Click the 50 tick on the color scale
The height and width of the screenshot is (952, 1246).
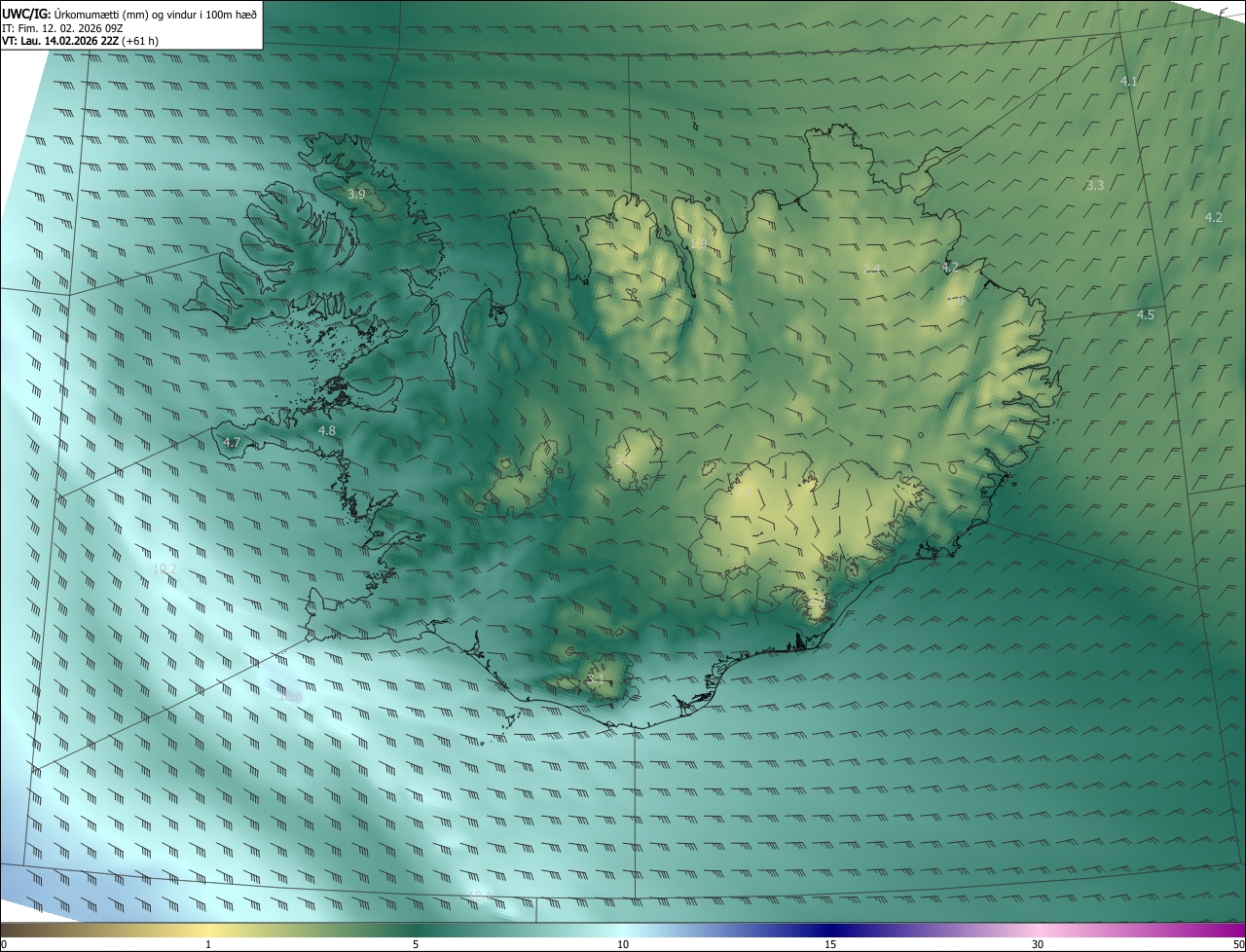pyautogui.click(x=1238, y=944)
